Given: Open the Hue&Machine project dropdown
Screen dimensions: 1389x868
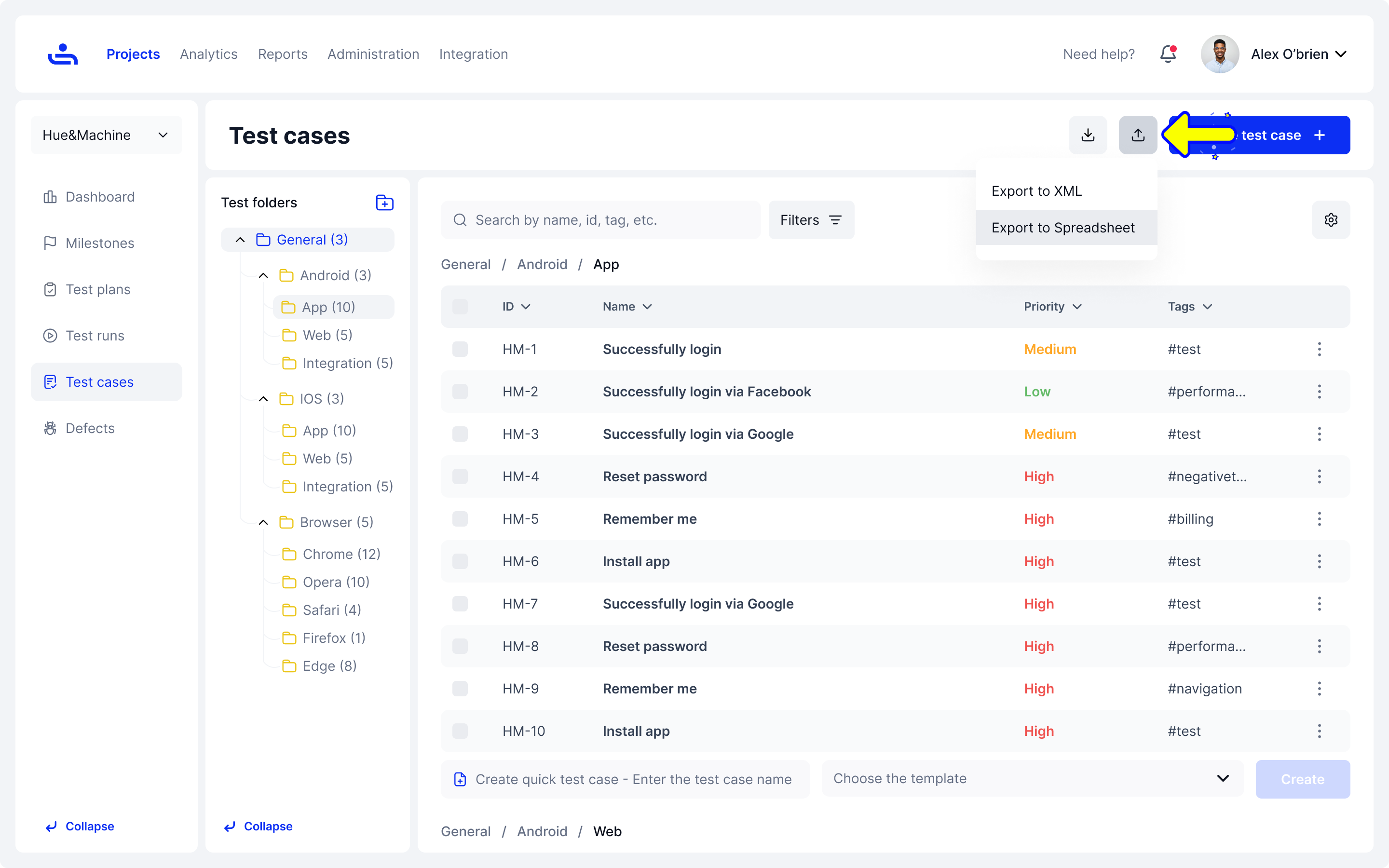Looking at the screenshot, I should [106, 135].
